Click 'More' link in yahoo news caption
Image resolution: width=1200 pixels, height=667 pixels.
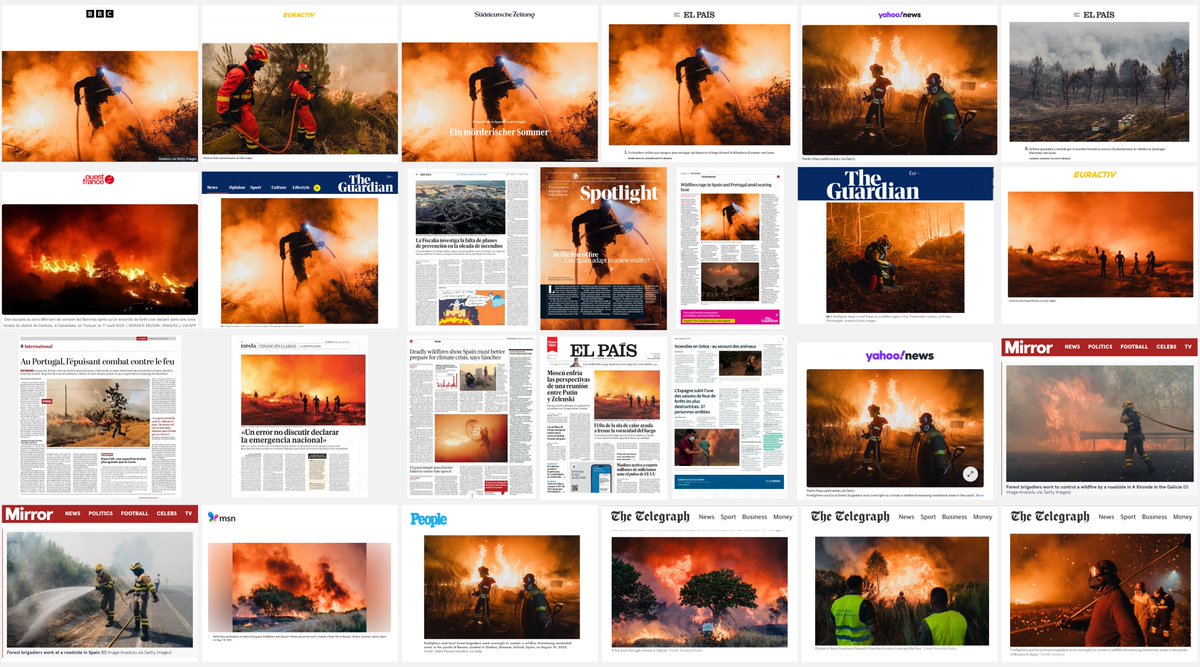point(979,495)
